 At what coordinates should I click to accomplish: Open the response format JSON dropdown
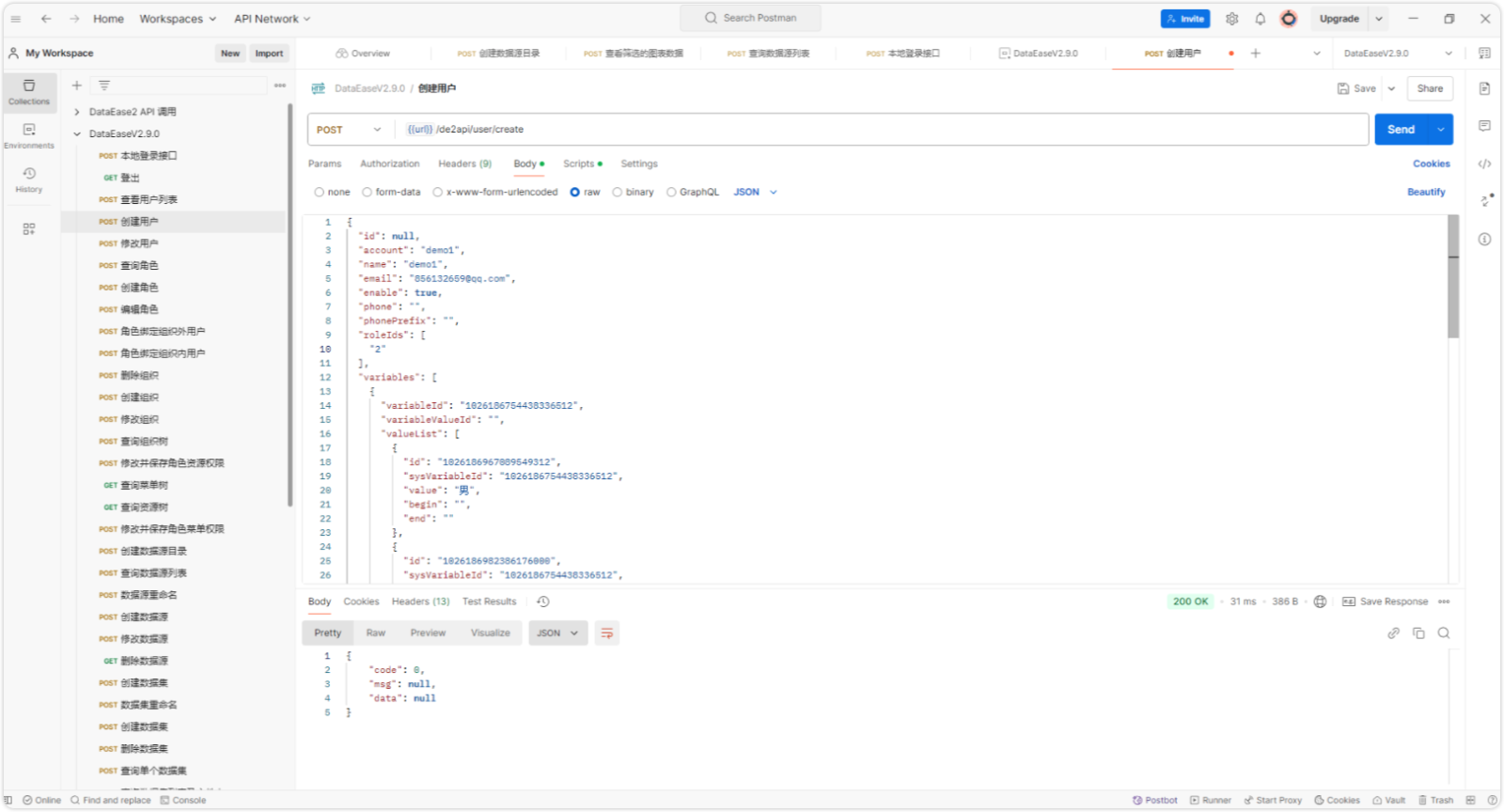558,633
